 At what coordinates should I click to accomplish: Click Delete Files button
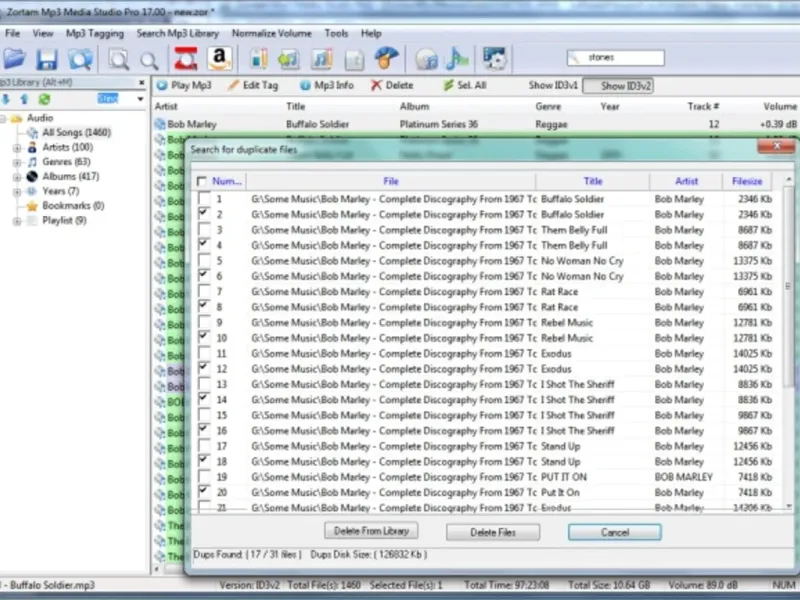click(493, 532)
